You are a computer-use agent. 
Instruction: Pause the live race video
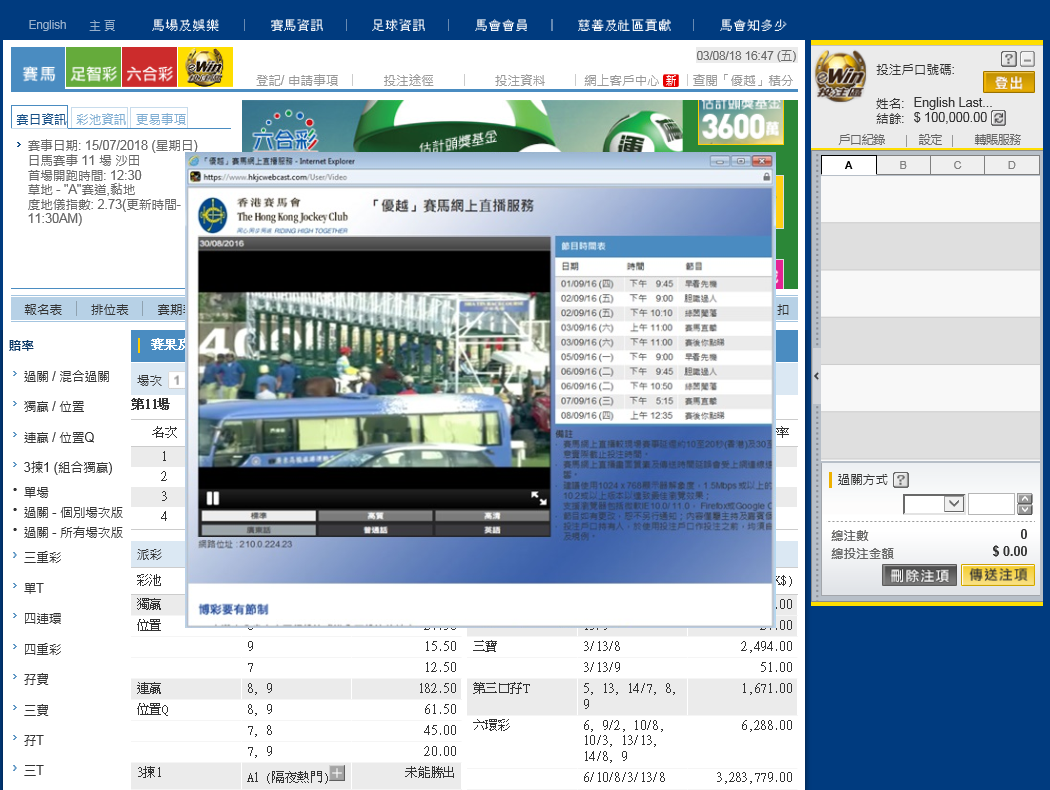point(212,498)
